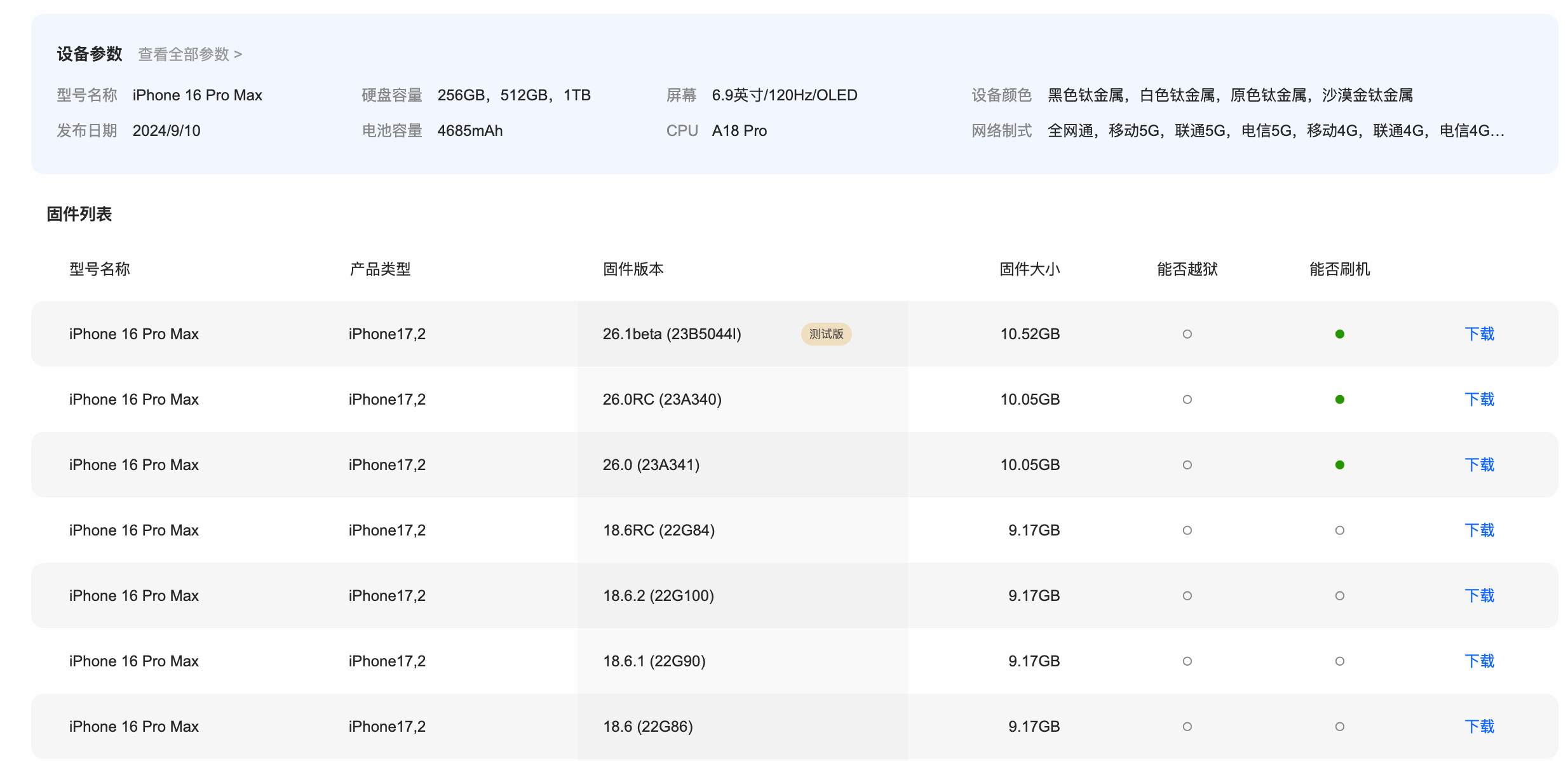Click green flashable dot for 26.0 (23A341)
The width and height of the screenshot is (1568, 761).
pos(1339,465)
